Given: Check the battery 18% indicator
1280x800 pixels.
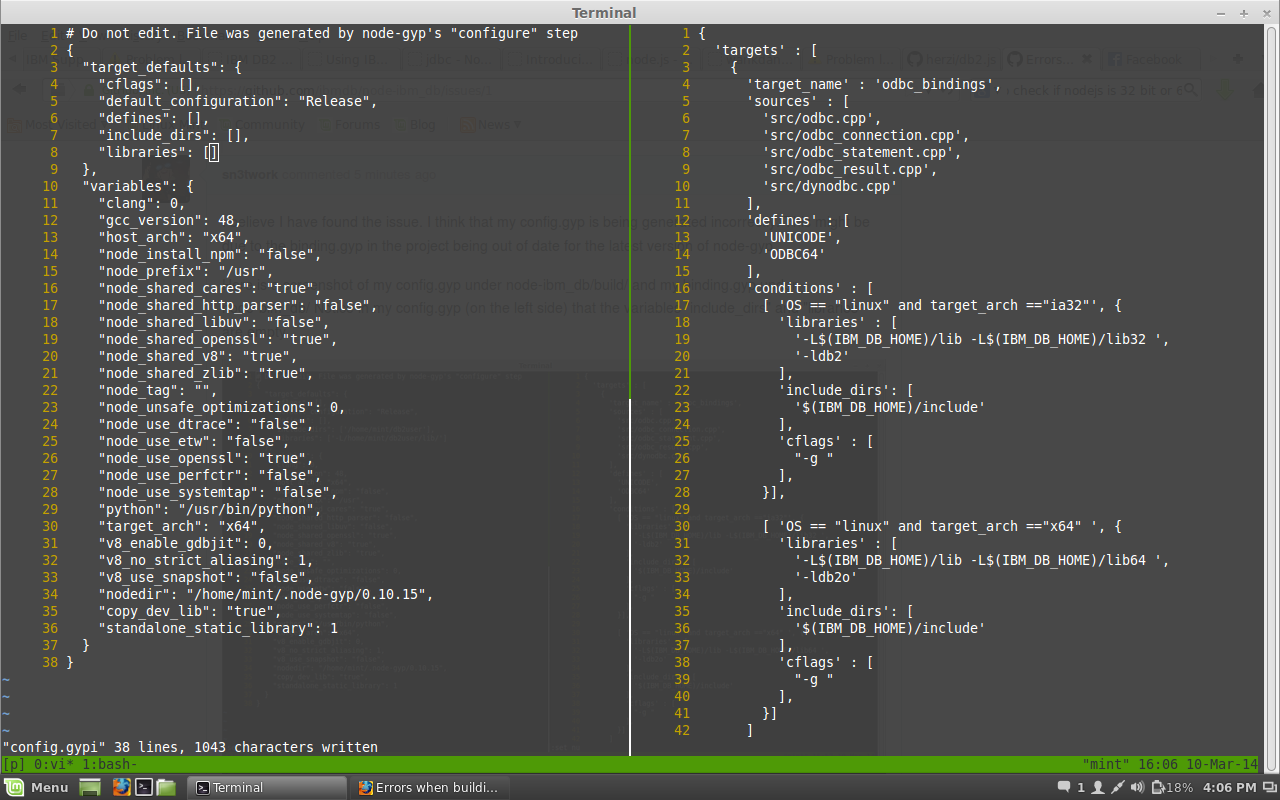Looking at the screenshot, I should (x=1172, y=787).
